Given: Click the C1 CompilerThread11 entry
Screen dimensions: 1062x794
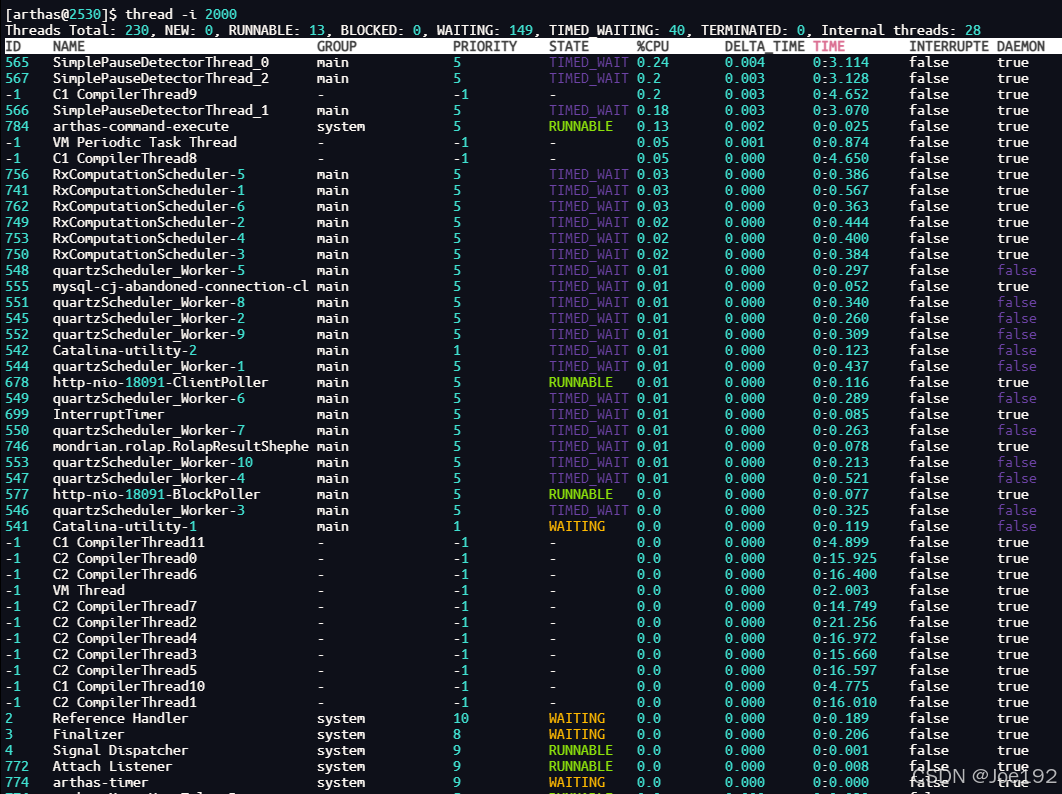Looking at the screenshot, I should (x=129, y=543).
